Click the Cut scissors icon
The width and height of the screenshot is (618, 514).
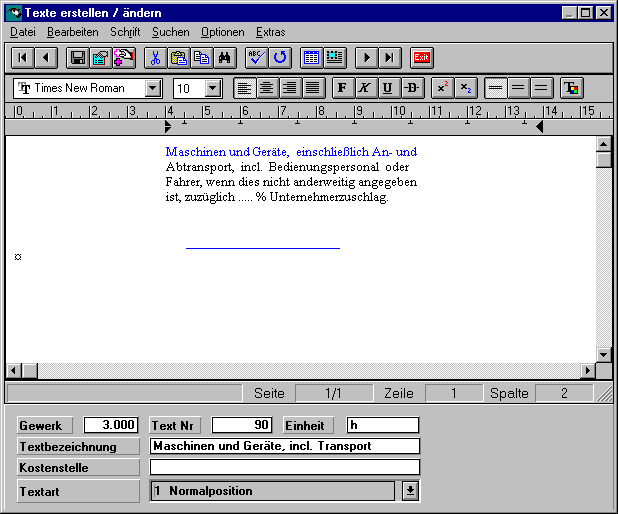click(x=155, y=58)
